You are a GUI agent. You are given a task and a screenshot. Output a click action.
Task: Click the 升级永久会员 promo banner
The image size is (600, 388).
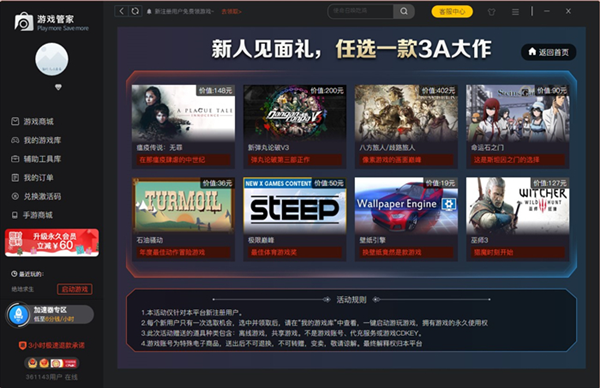(52, 243)
